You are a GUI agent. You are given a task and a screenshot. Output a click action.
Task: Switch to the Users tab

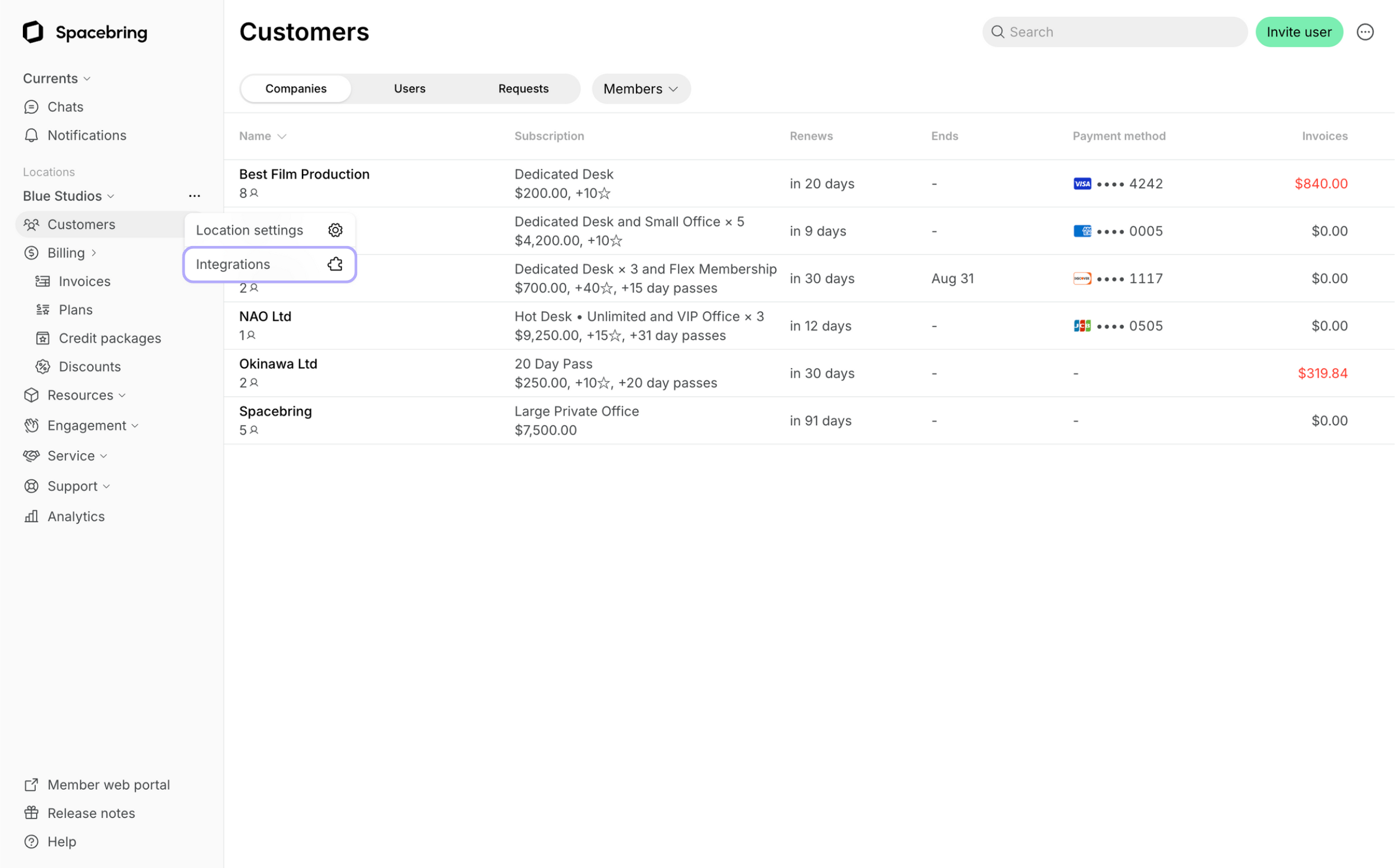[x=410, y=89]
